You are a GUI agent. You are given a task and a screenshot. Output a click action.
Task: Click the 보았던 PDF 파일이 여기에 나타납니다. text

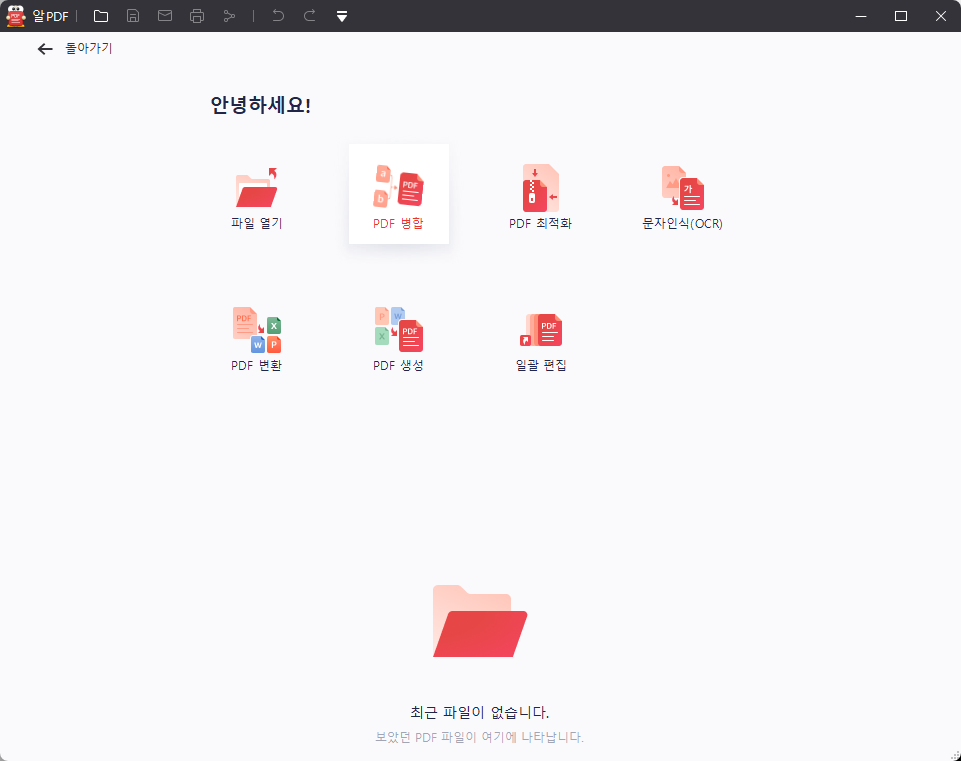pos(479,737)
